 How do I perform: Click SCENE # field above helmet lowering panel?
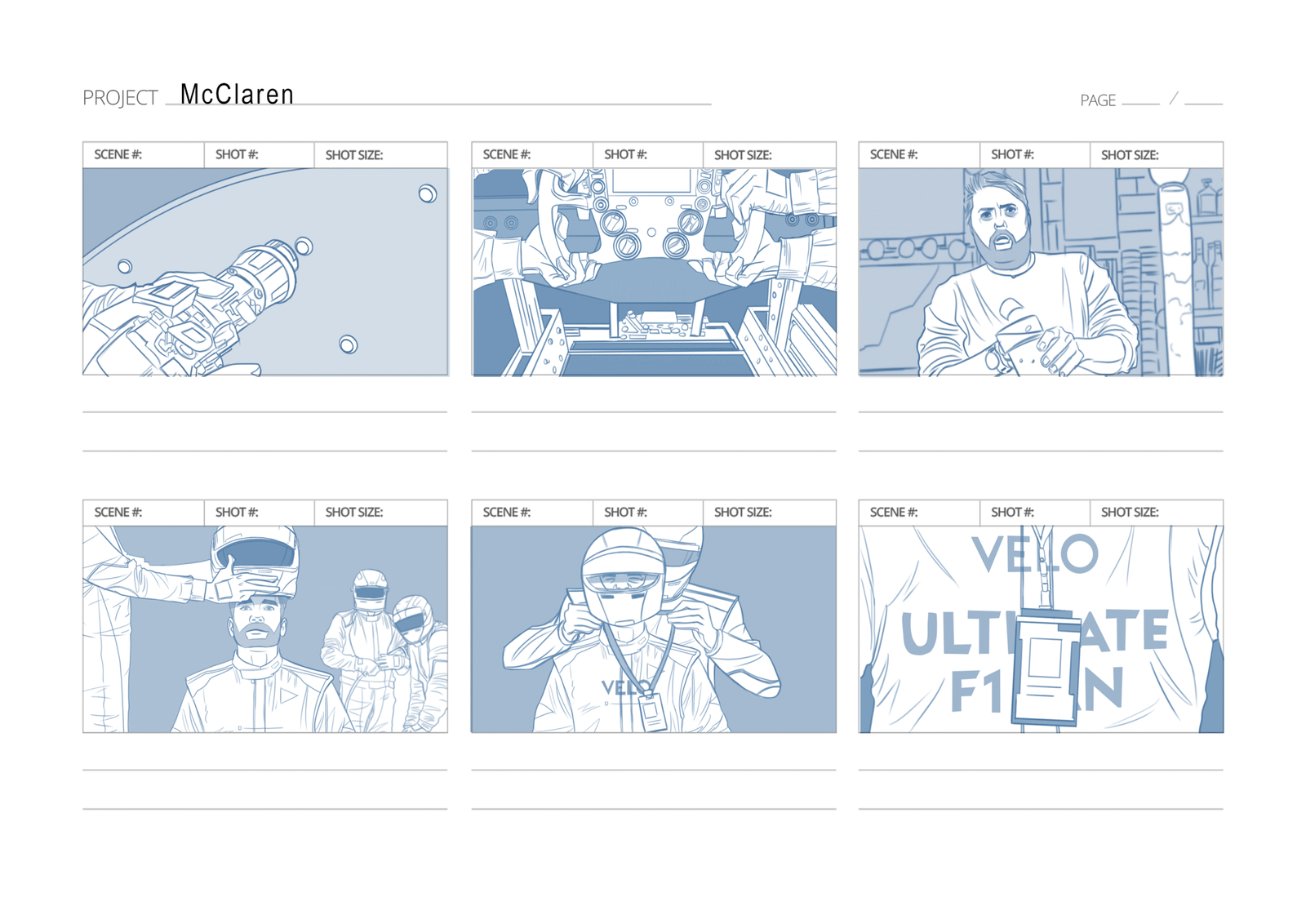143,512
